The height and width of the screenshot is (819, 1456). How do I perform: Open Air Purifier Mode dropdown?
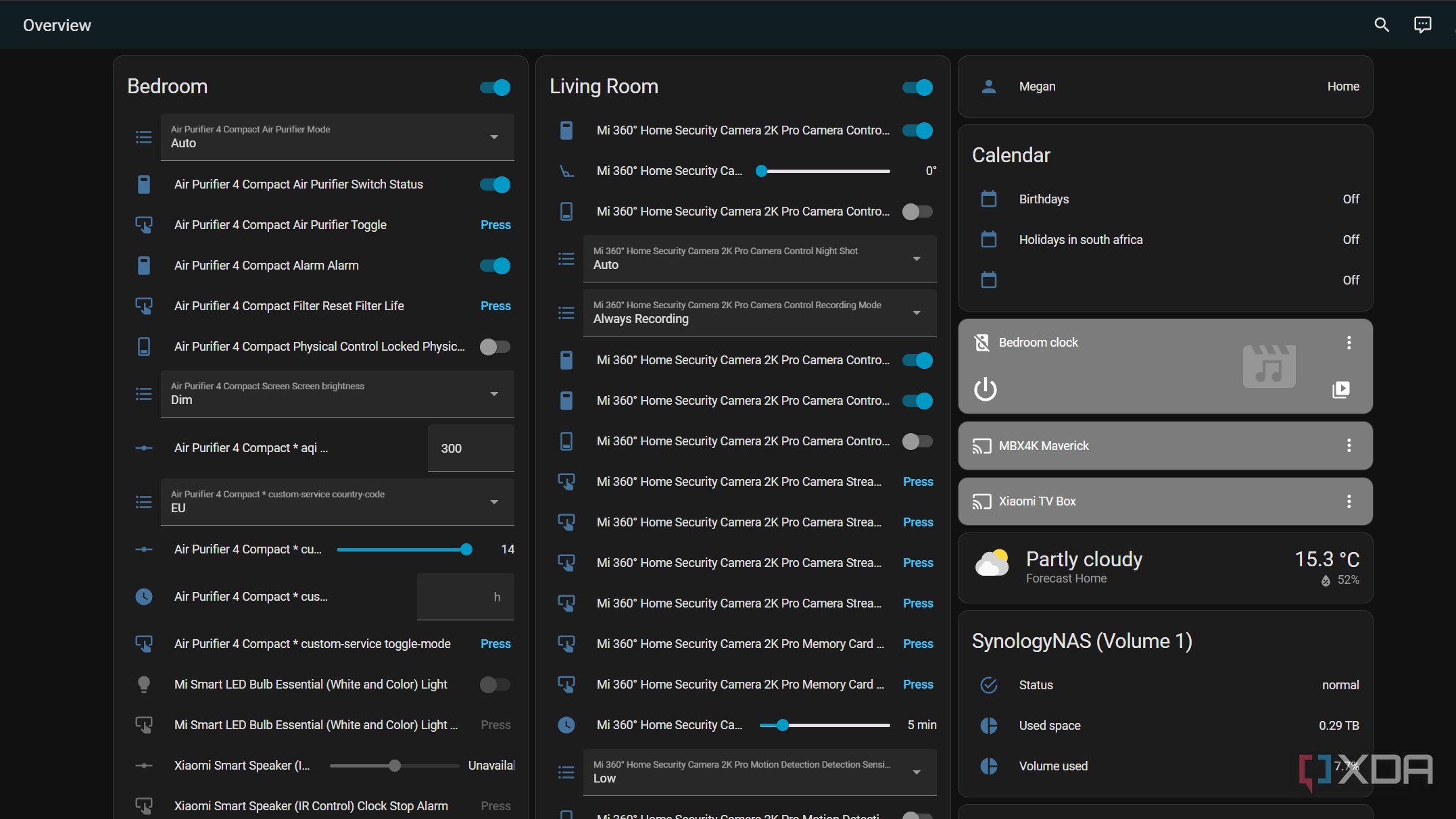(337, 137)
